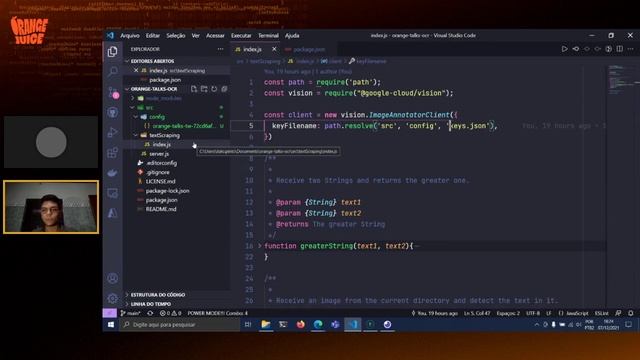Open the Docker view in activity bar
This screenshot has width=640, height=360.
113,173
